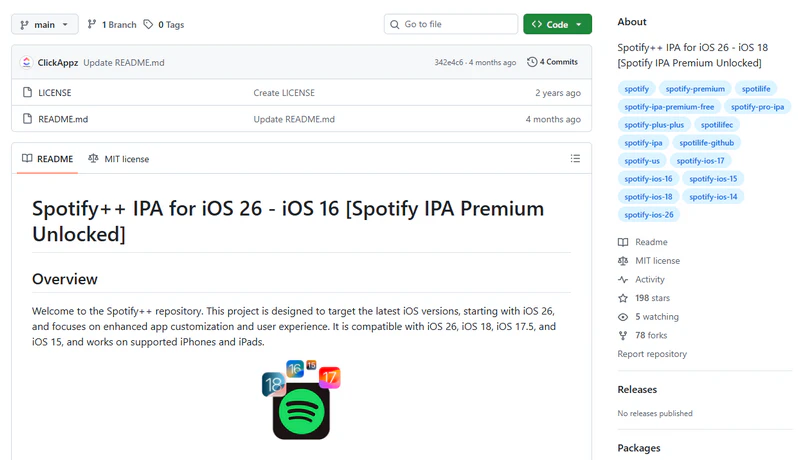Open the main branch dropdown
This screenshot has width=798, height=460.
pos(45,24)
